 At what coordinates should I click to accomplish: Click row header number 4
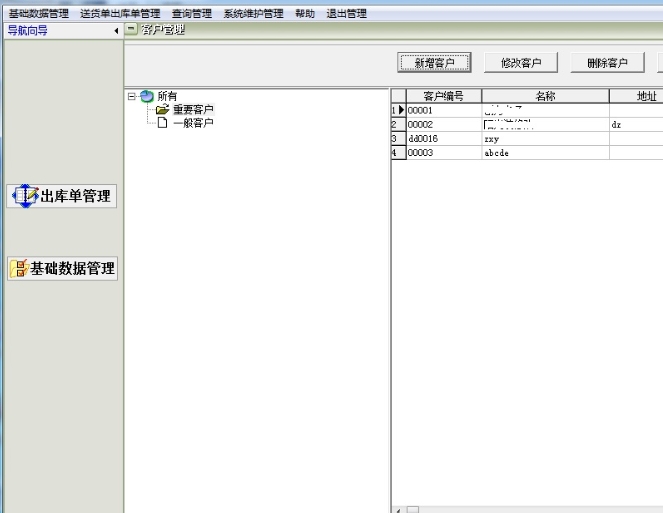398,153
